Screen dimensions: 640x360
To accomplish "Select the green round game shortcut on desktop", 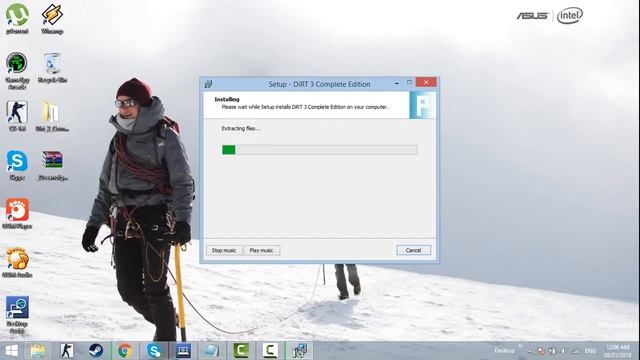I will point(17,71).
